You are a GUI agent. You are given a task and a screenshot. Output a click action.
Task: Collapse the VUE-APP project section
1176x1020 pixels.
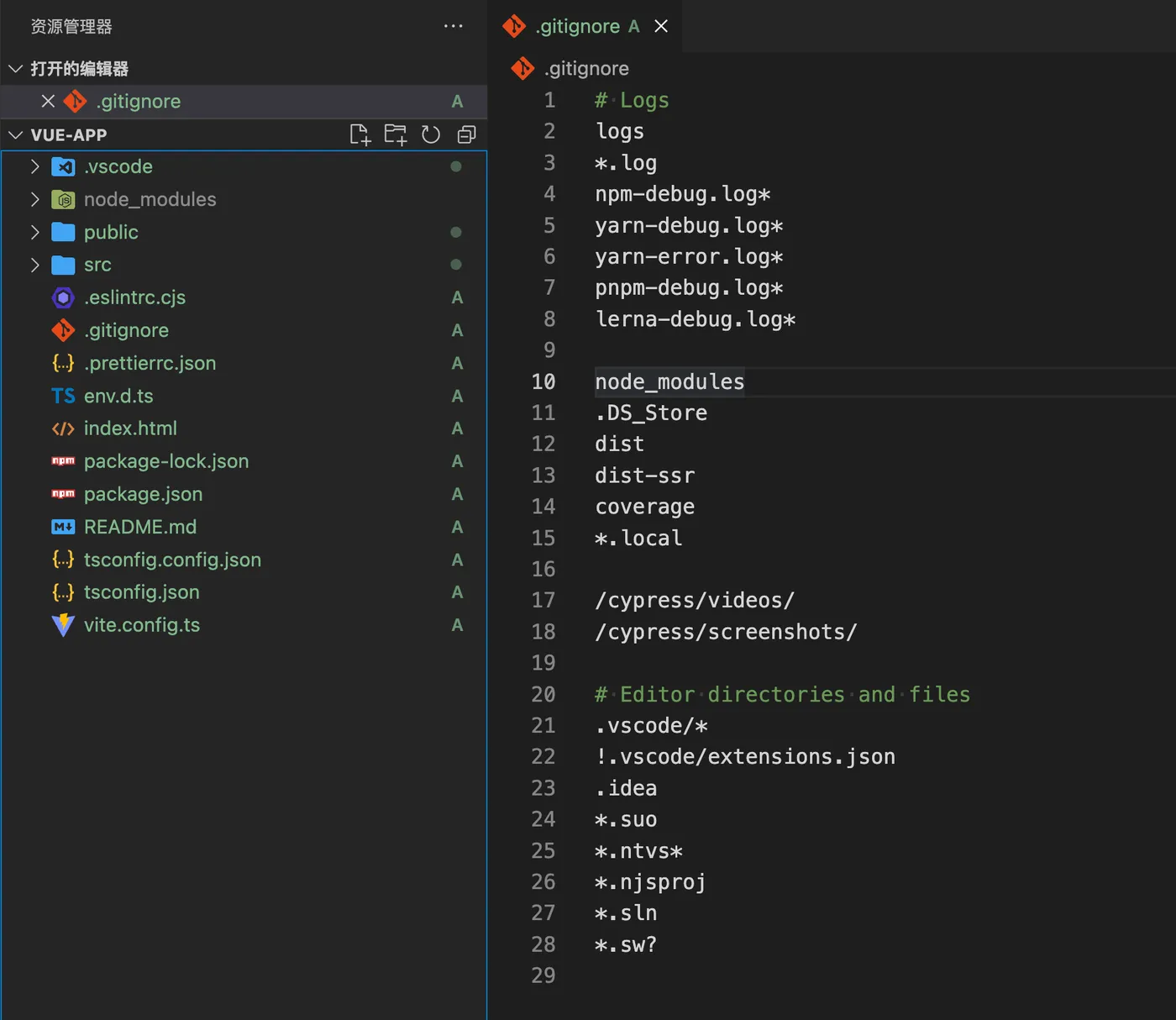pyautogui.click(x=15, y=134)
